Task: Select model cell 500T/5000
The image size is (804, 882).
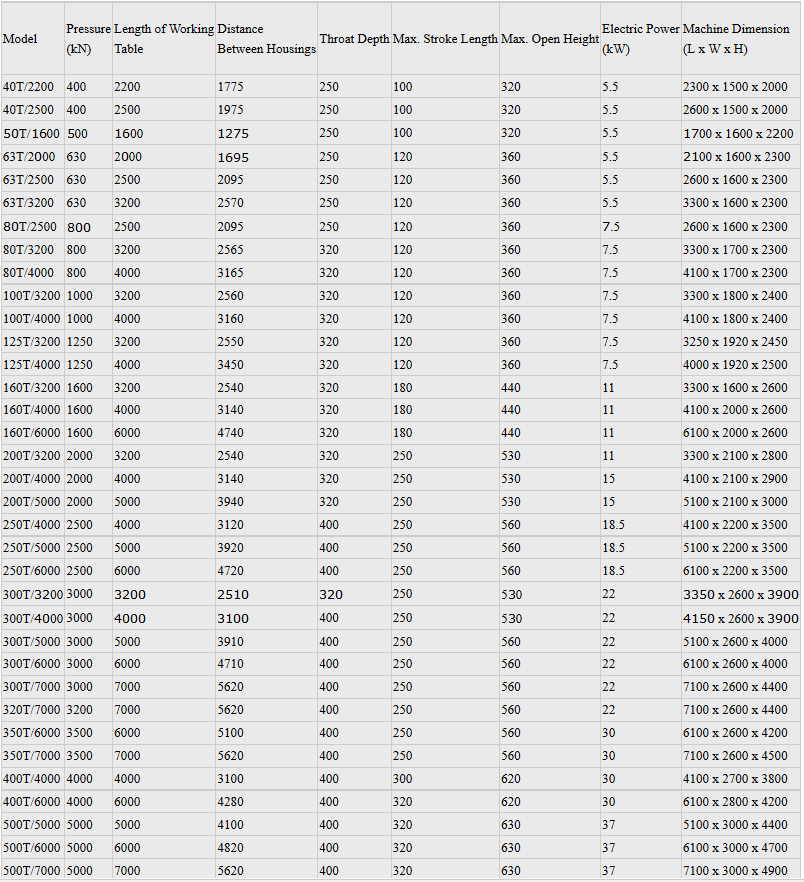Action: point(32,825)
